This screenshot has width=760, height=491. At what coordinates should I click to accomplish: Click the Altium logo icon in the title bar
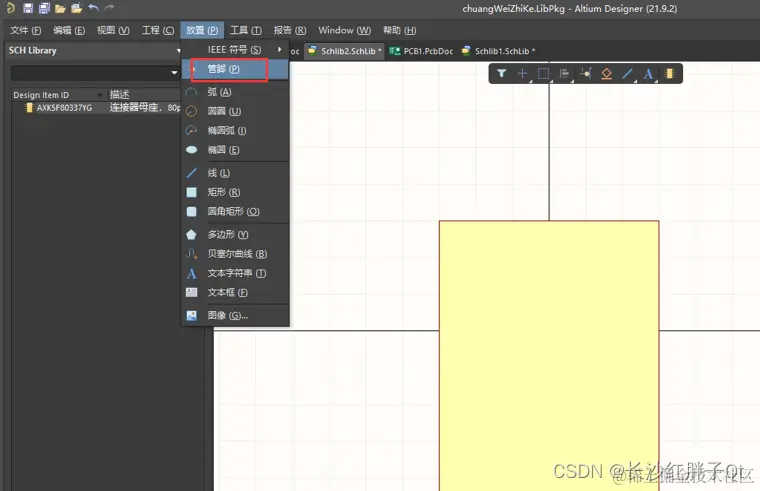10,8
